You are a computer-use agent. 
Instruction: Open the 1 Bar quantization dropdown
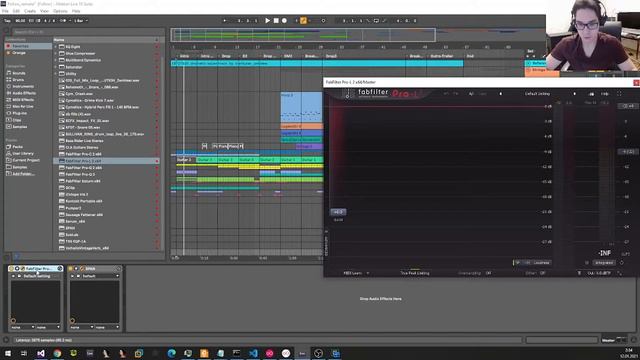tap(80, 20)
